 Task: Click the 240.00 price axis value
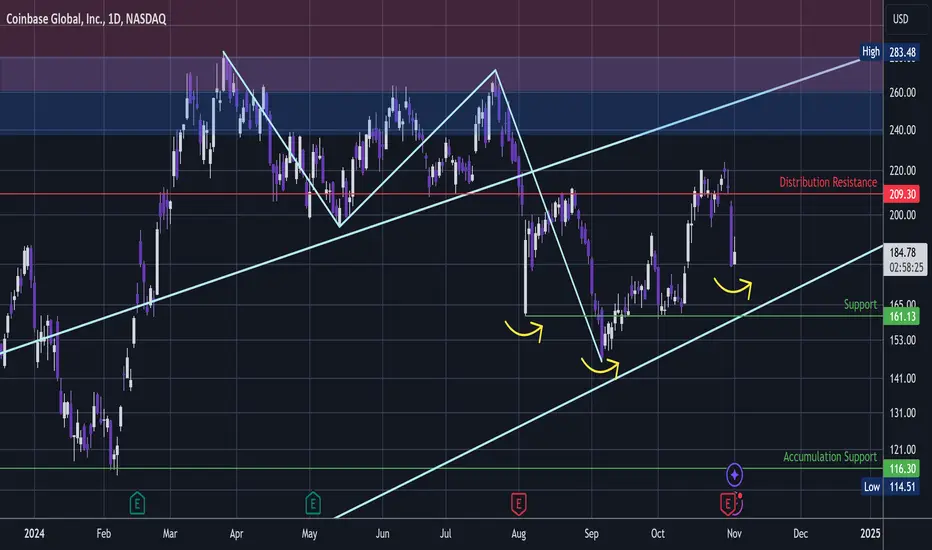(902, 130)
